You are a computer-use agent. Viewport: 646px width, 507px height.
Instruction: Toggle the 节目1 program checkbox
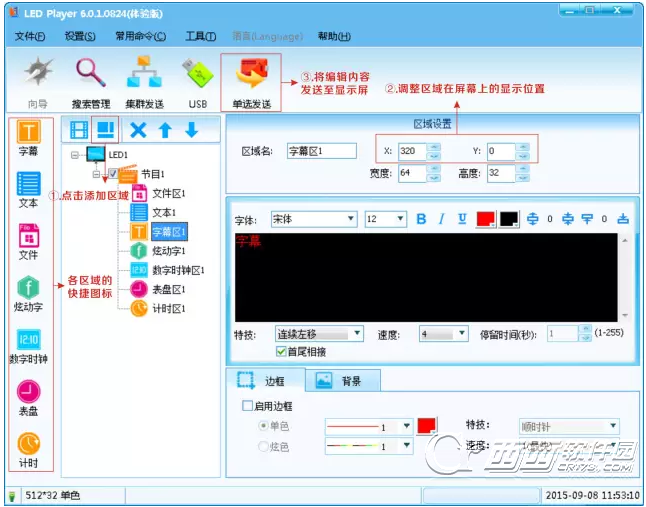(113, 174)
